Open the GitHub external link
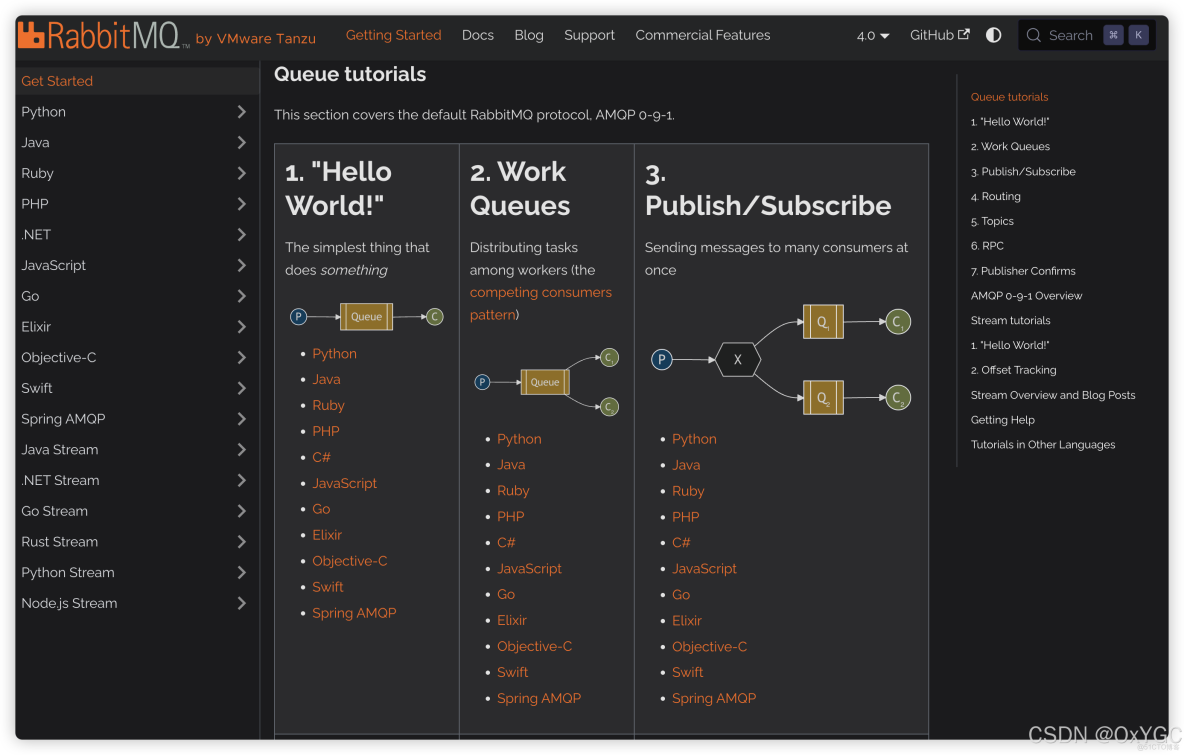 pos(939,35)
